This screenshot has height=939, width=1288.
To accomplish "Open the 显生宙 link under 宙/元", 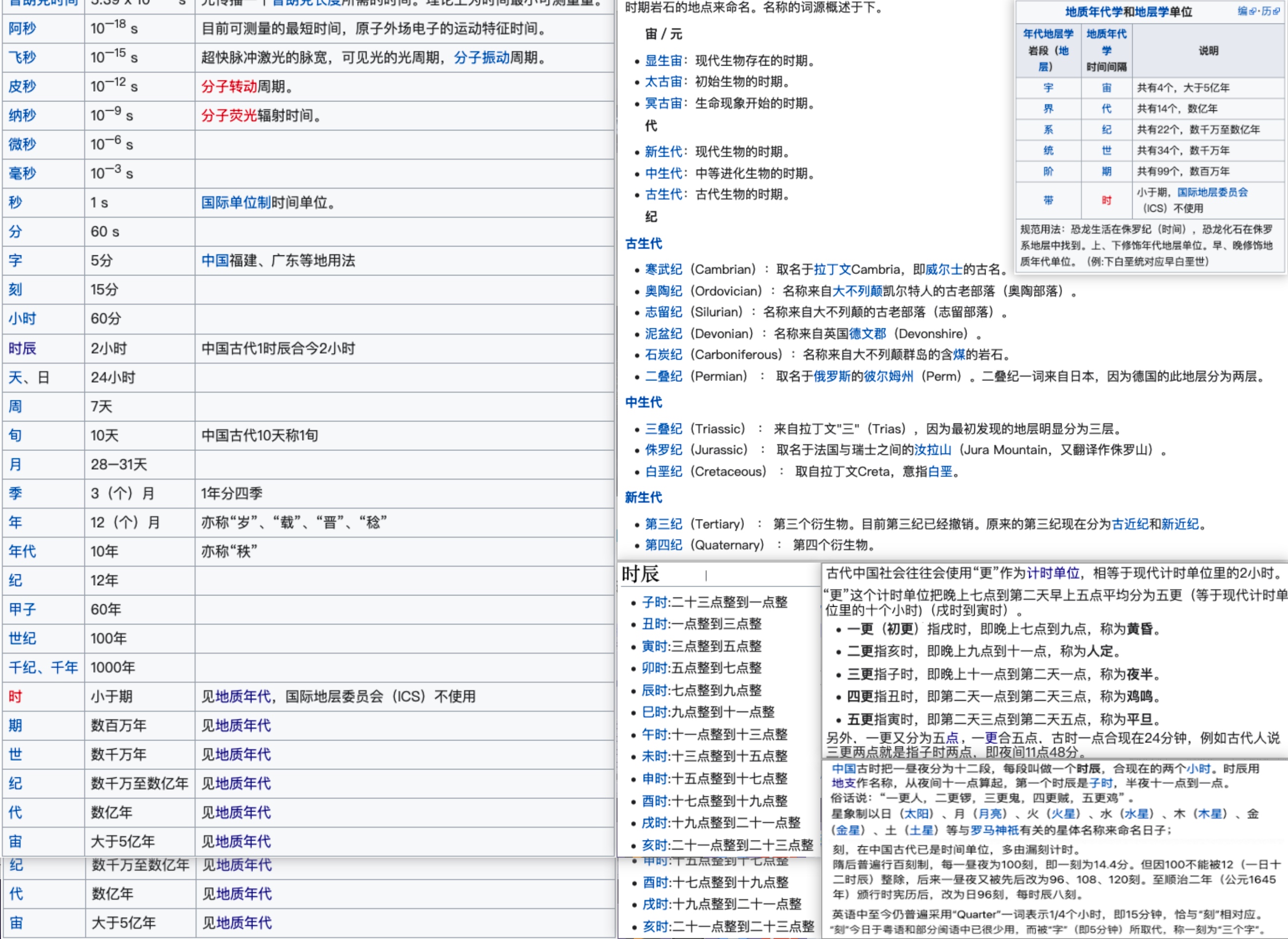I will (x=663, y=61).
